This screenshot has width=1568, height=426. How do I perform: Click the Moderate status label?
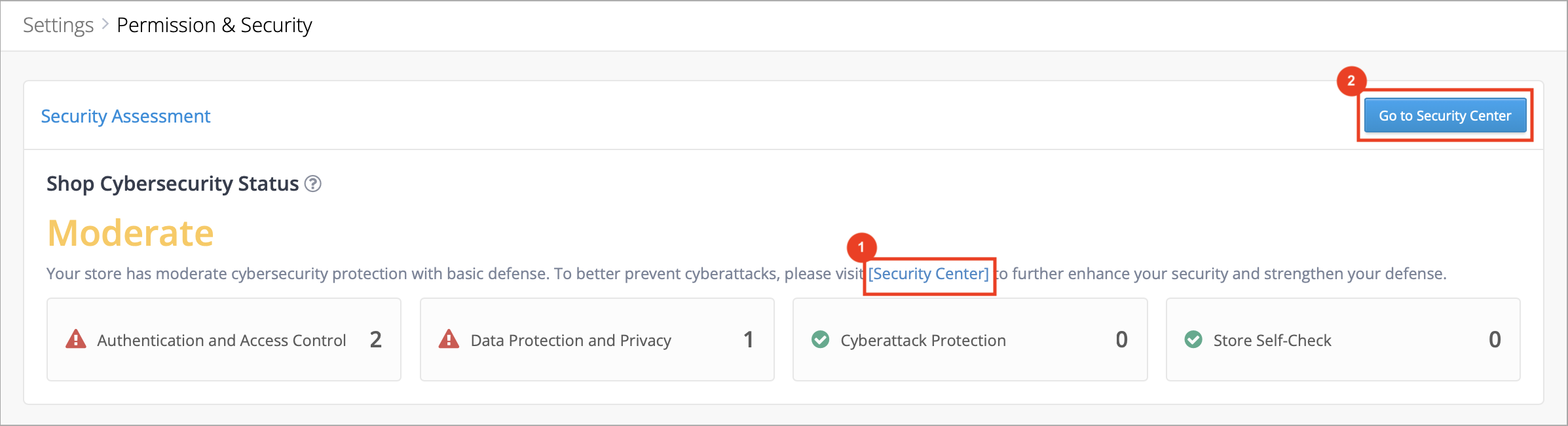coord(131,233)
